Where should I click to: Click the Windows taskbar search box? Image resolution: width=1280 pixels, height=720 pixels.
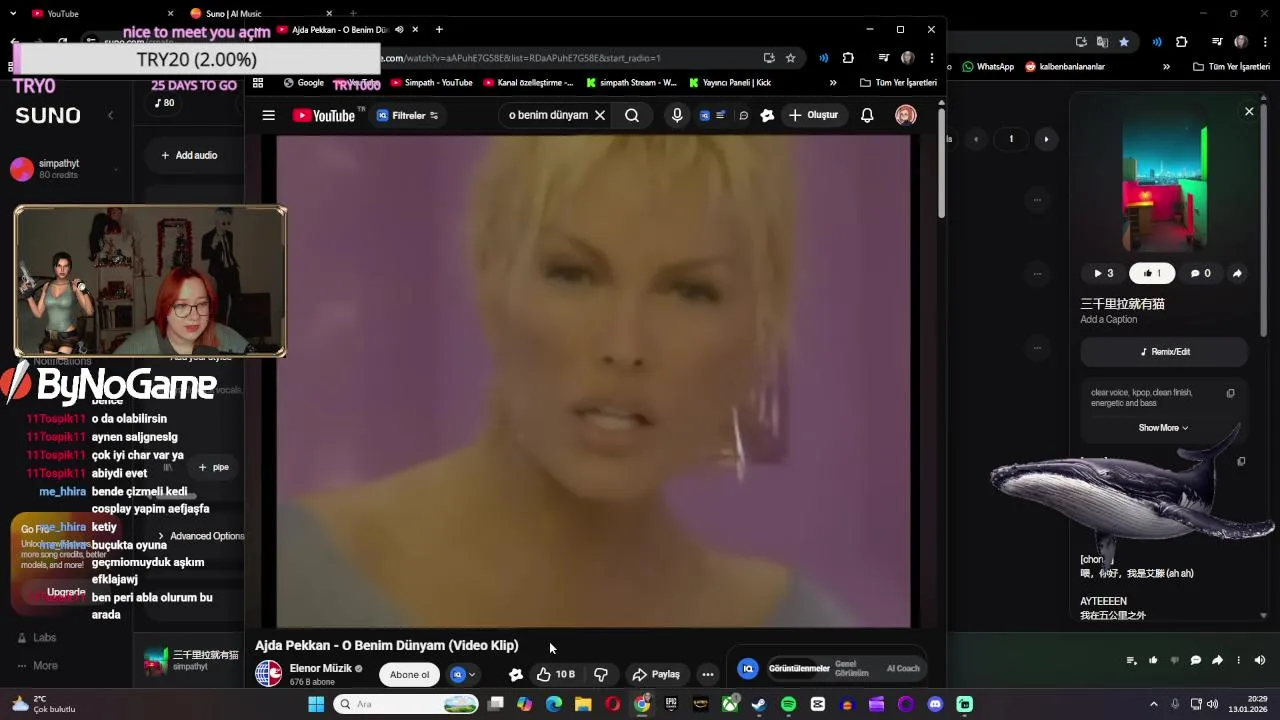point(406,704)
